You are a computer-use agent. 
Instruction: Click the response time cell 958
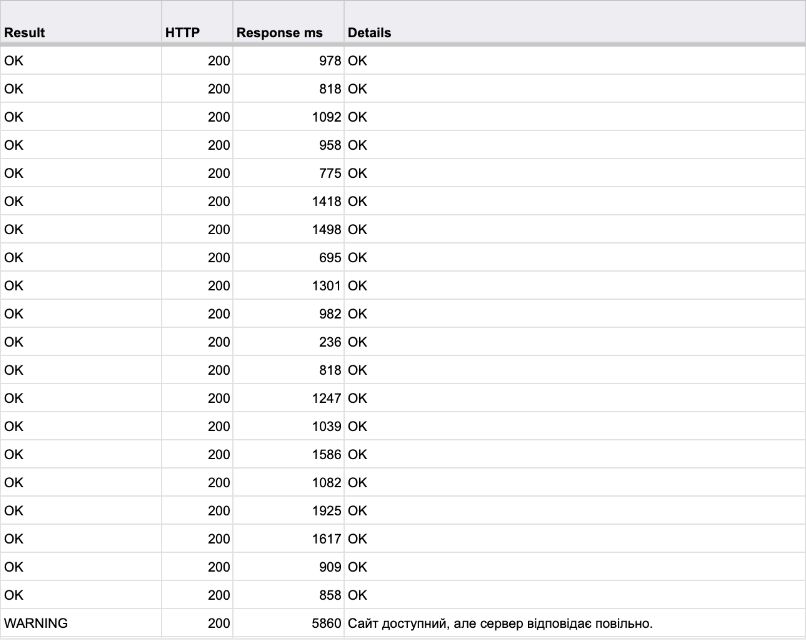pyautogui.click(x=288, y=145)
